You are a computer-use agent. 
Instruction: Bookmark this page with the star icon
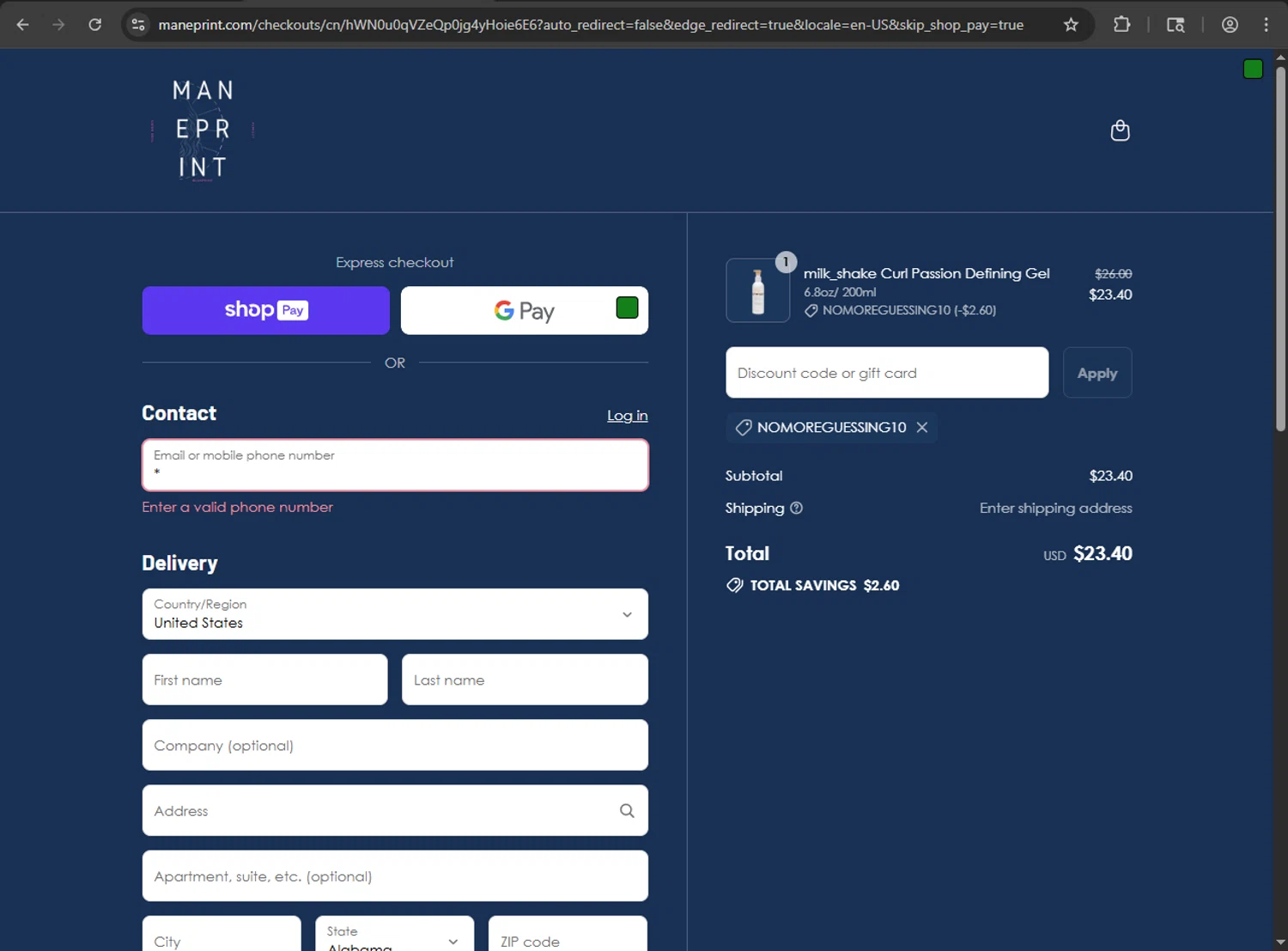click(x=1071, y=25)
